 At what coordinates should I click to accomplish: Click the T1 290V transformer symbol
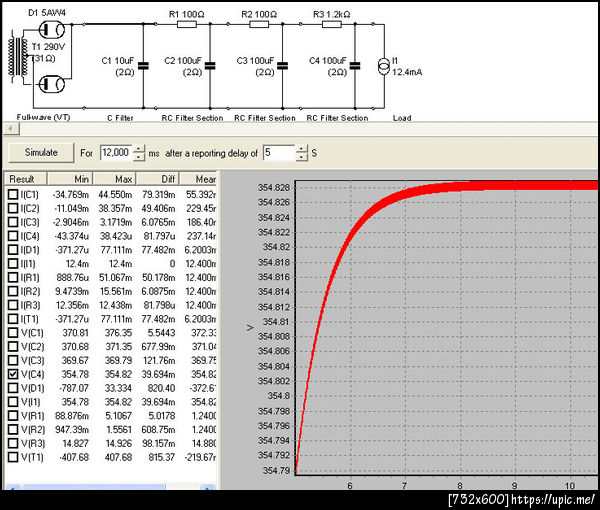(18, 57)
